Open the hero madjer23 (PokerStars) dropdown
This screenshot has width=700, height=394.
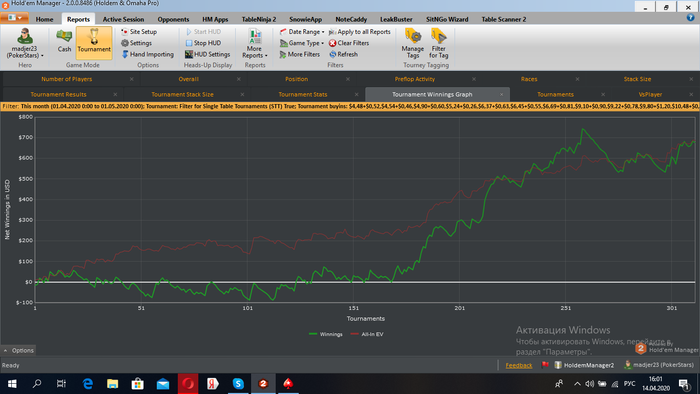point(25,43)
